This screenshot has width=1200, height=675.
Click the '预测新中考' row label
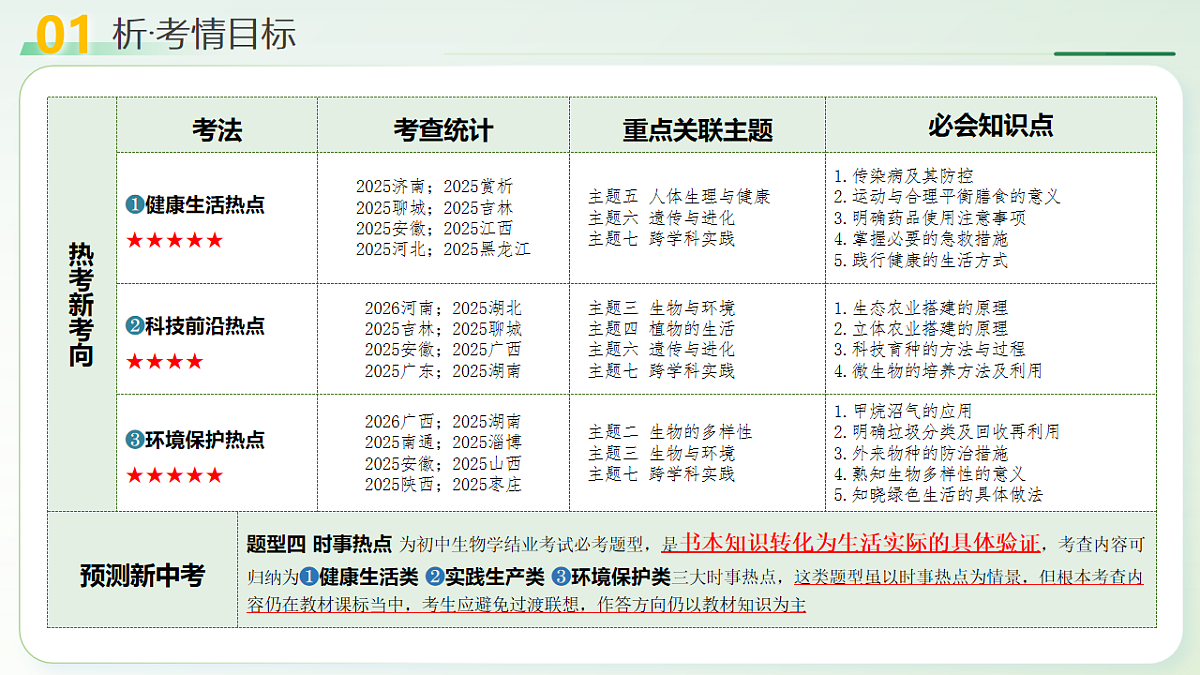(142, 575)
